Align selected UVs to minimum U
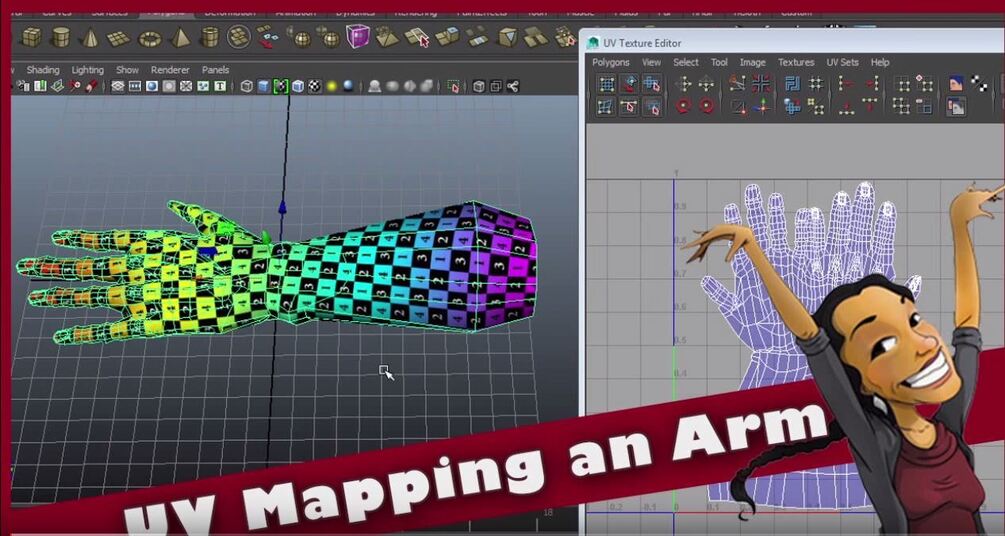The height and width of the screenshot is (536, 1005). [x=847, y=83]
